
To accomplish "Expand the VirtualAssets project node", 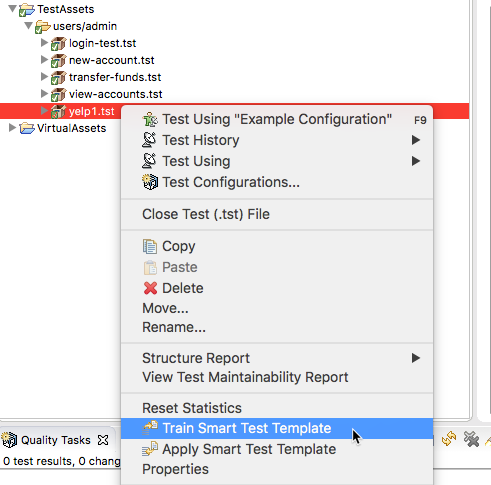I will (12, 128).
